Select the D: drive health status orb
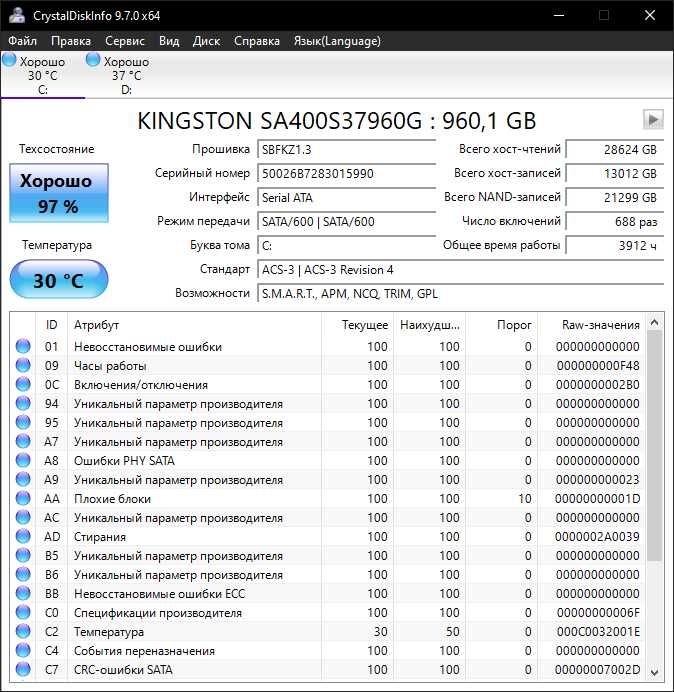Screen dimensions: 674x692 click(93, 60)
